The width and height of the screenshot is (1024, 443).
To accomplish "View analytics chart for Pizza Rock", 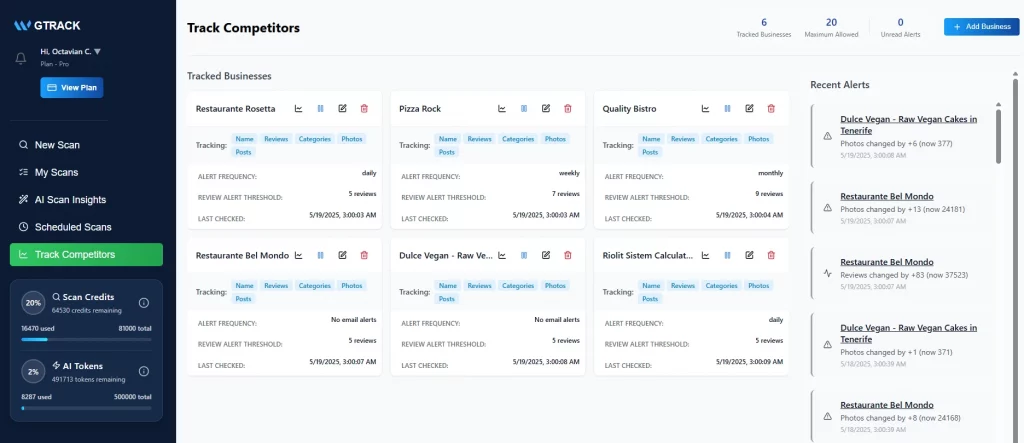I will (x=502, y=108).
